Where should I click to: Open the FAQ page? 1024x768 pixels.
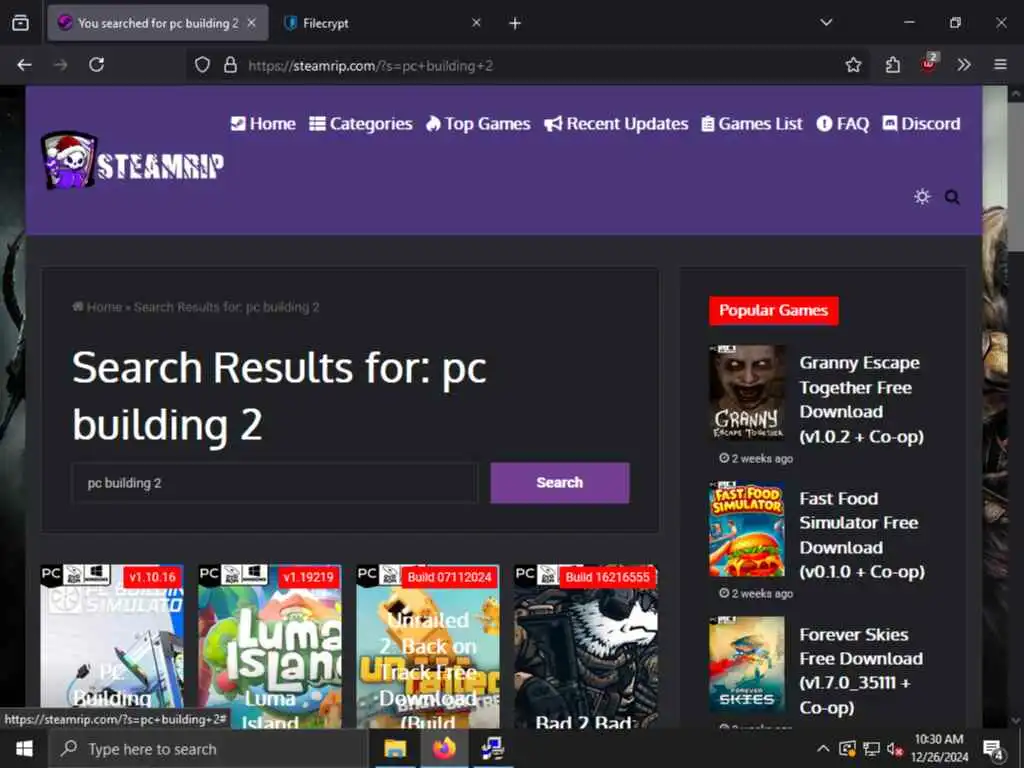pos(843,123)
